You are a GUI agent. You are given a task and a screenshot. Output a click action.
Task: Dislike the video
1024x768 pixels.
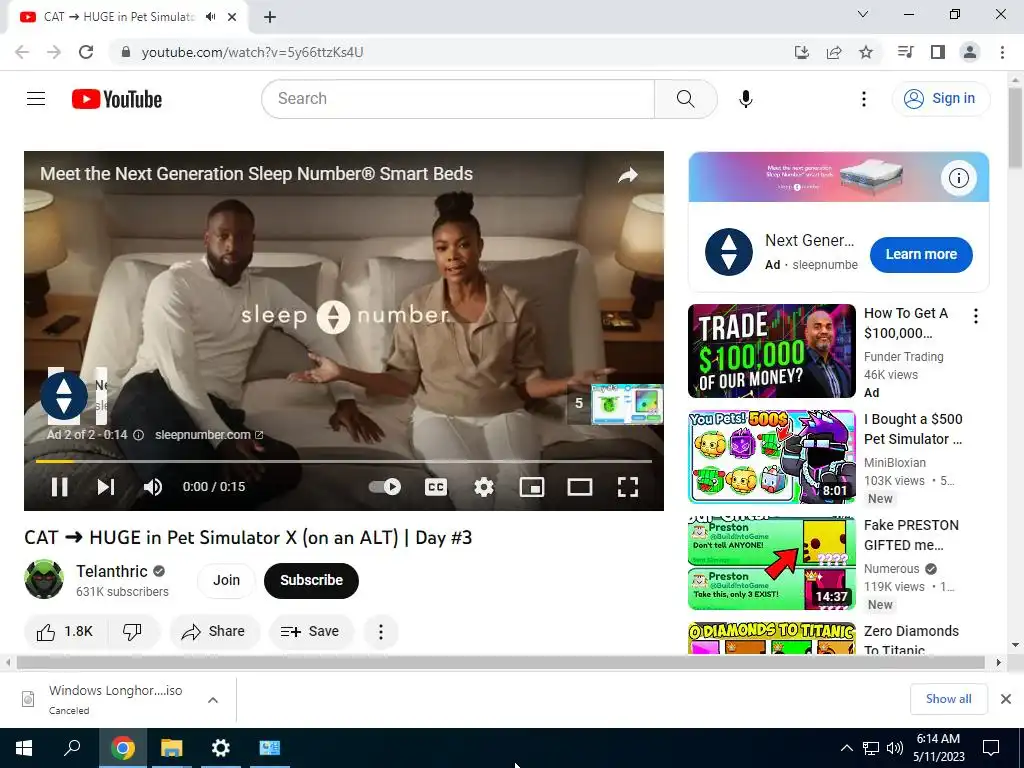[x=133, y=632]
